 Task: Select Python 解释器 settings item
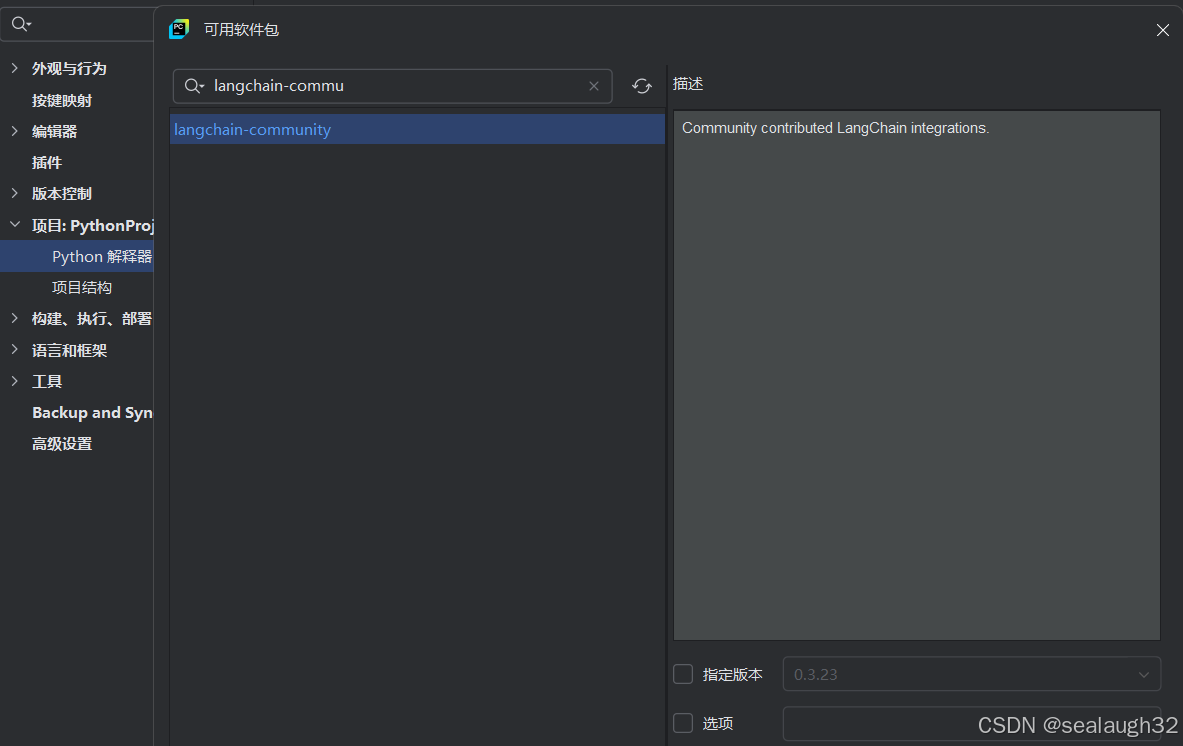tap(76, 256)
